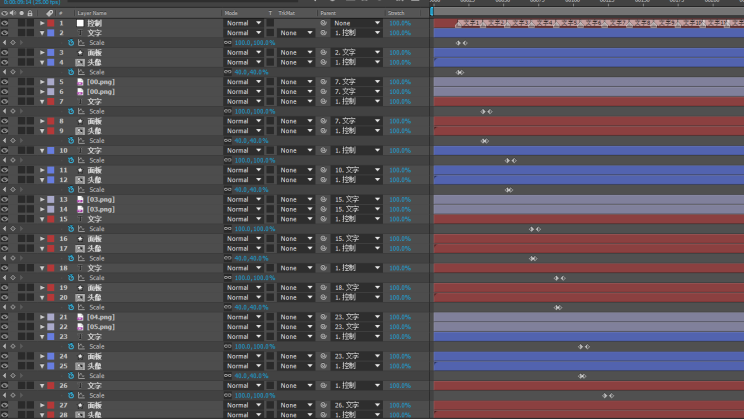
Task: Expand layer 1 控制 with its triangle
Action: 42,23
